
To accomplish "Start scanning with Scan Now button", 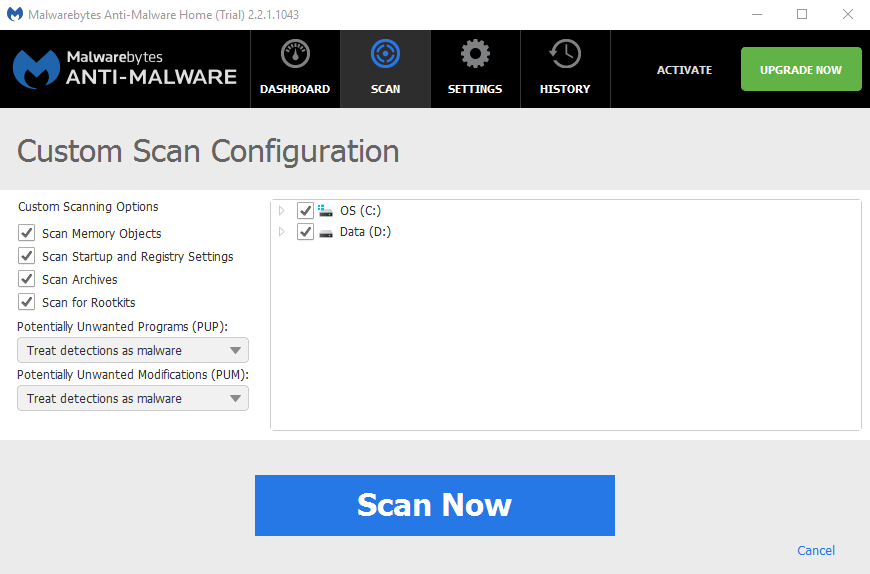I will pos(435,505).
